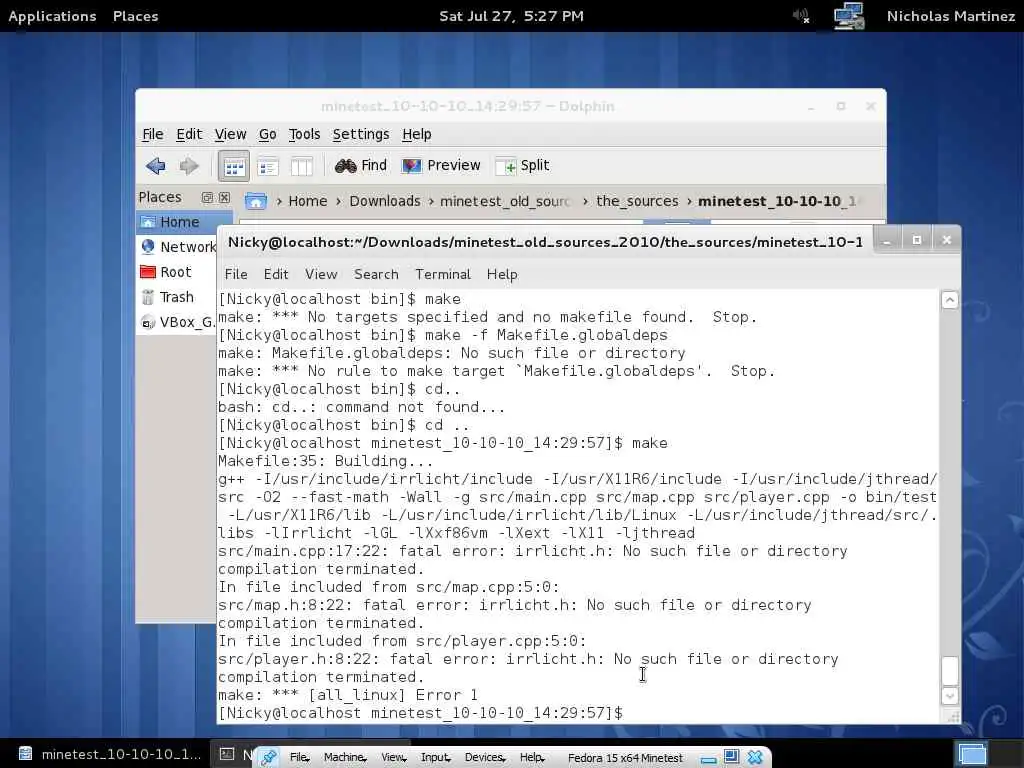Click the muted volume icon
1024x768 pixels.
tap(801, 16)
